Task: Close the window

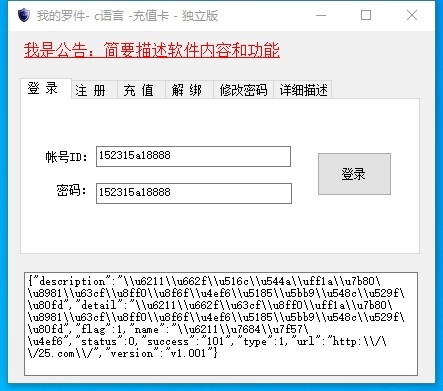Action: [x=412, y=15]
